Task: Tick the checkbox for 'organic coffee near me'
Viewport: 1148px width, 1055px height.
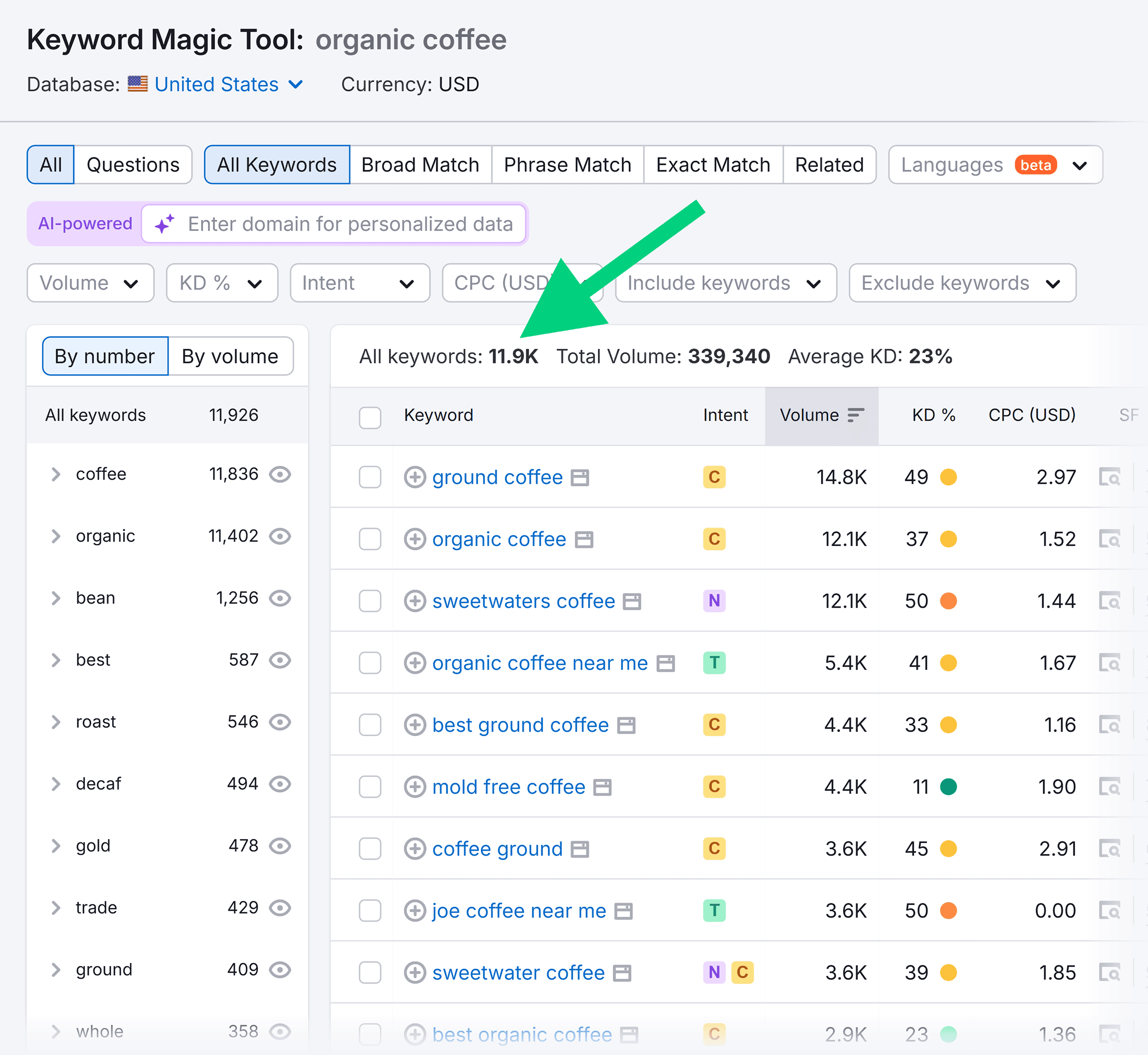Action: pos(370,663)
